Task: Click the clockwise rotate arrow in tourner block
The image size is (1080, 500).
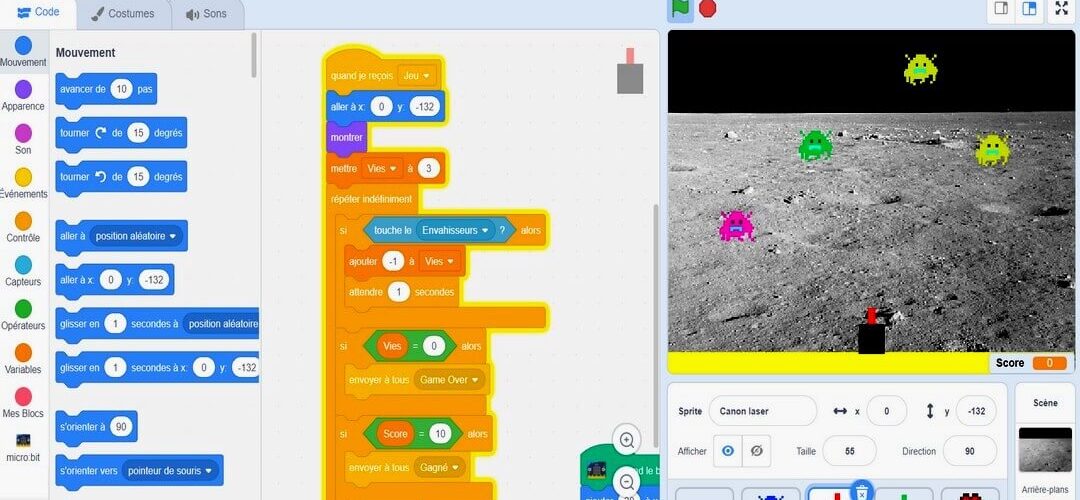Action: click(101, 133)
